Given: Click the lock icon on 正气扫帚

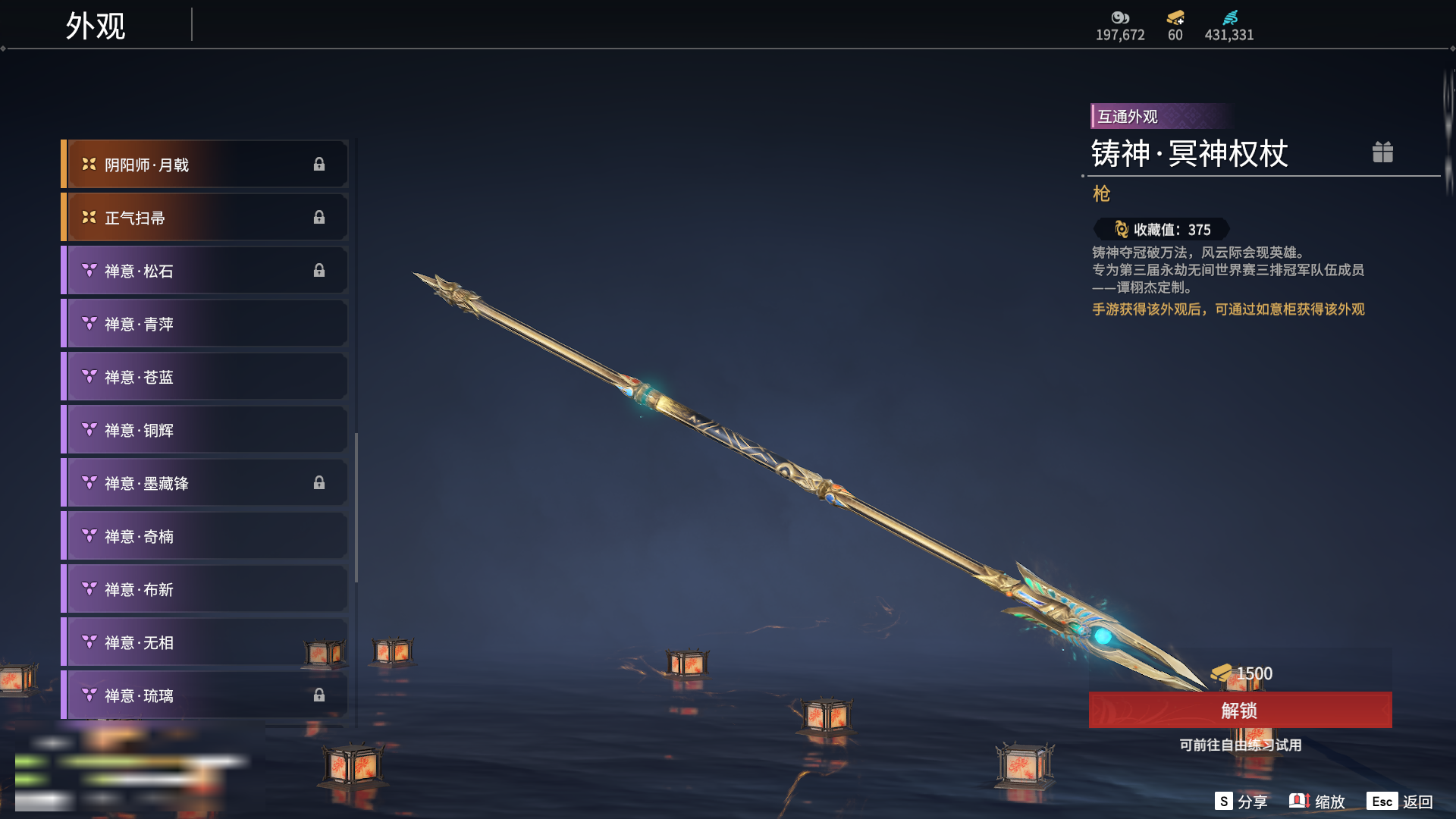Looking at the screenshot, I should 319,218.
